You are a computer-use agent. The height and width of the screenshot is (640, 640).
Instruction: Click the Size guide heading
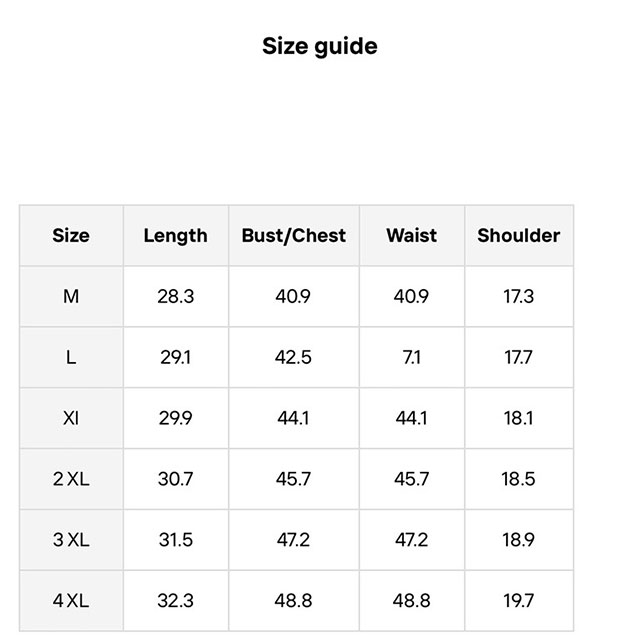point(319,46)
